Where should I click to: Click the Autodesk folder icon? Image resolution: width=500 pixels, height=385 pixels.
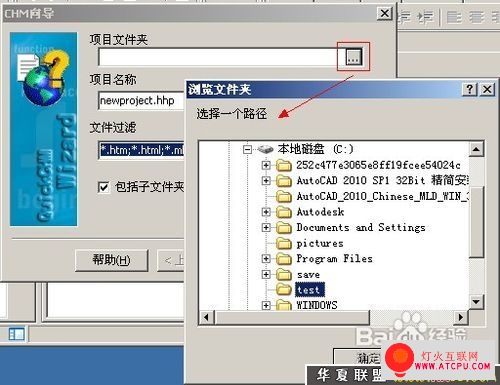[284, 212]
